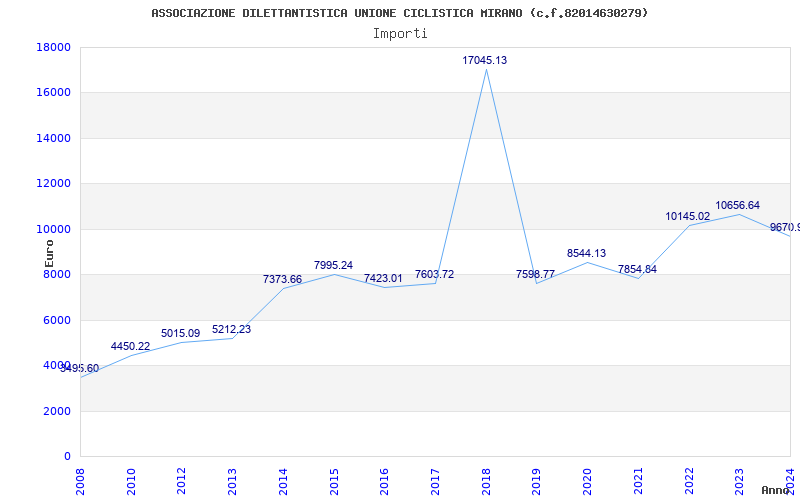Click the 2021 year tick label
Viewport: 800px width, 500px height.
click(638, 482)
